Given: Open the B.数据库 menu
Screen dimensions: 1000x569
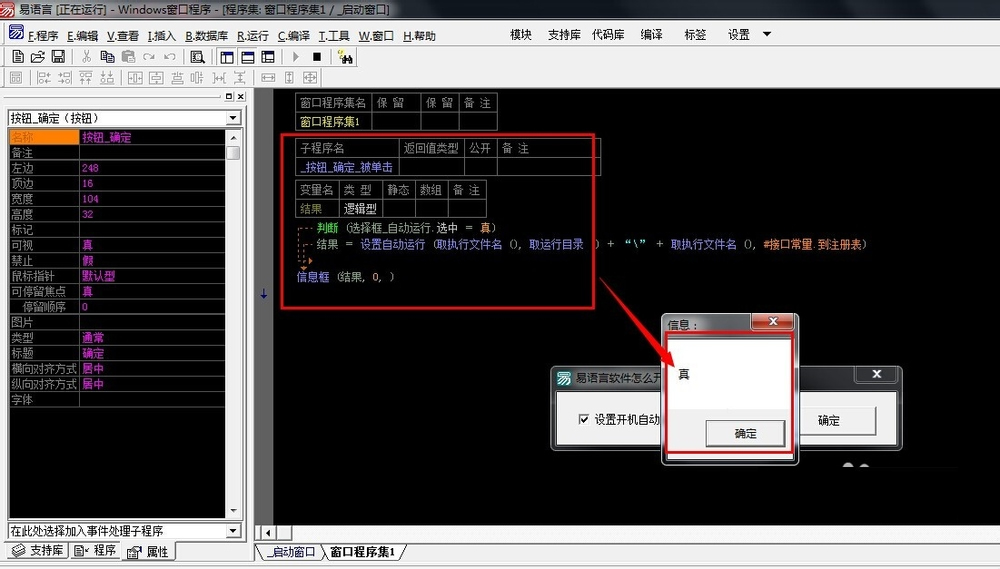Looking at the screenshot, I should (x=206, y=36).
